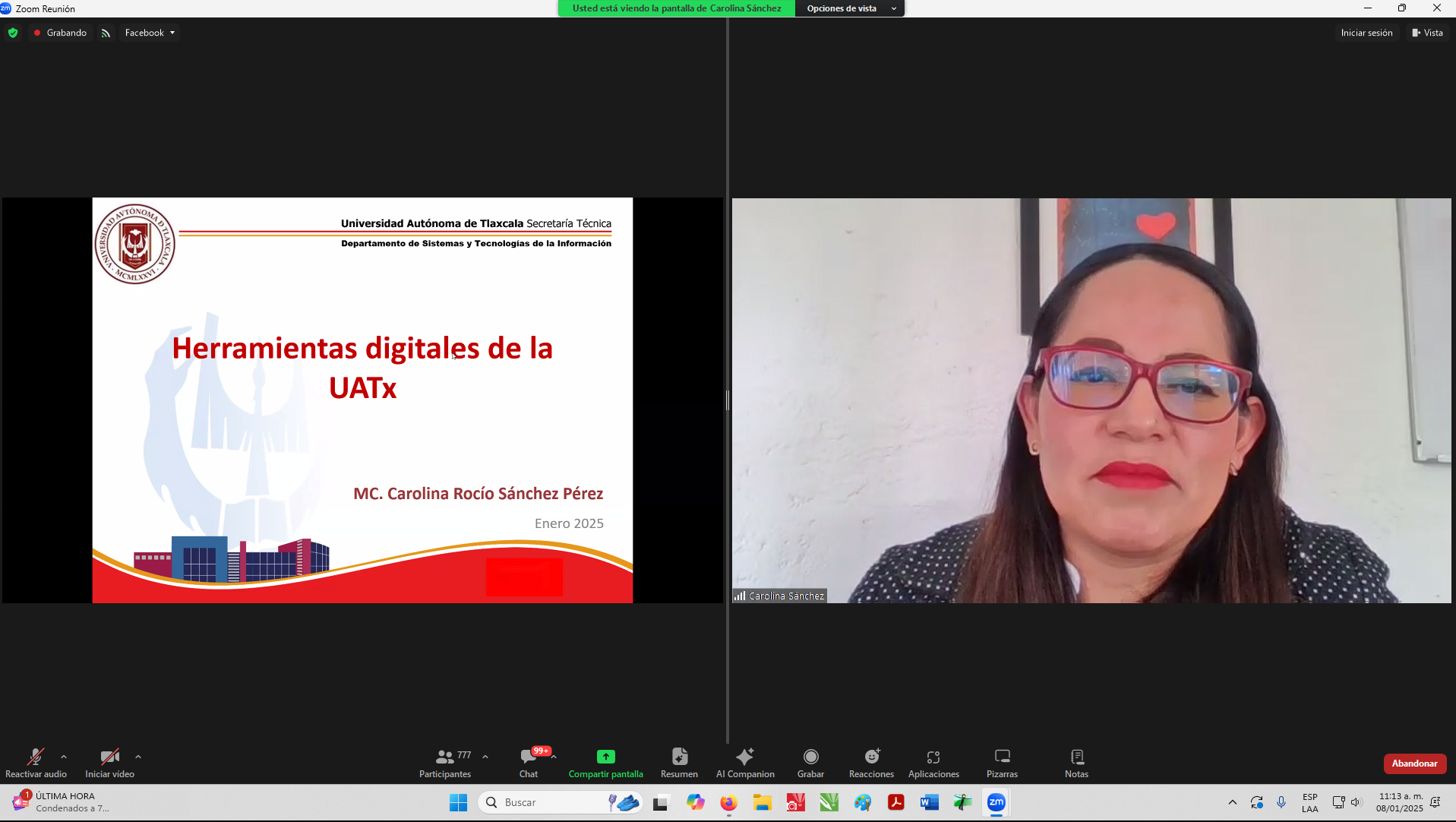Open the Notas tool
Screen dimensions: 1456x822
pos(1076,763)
